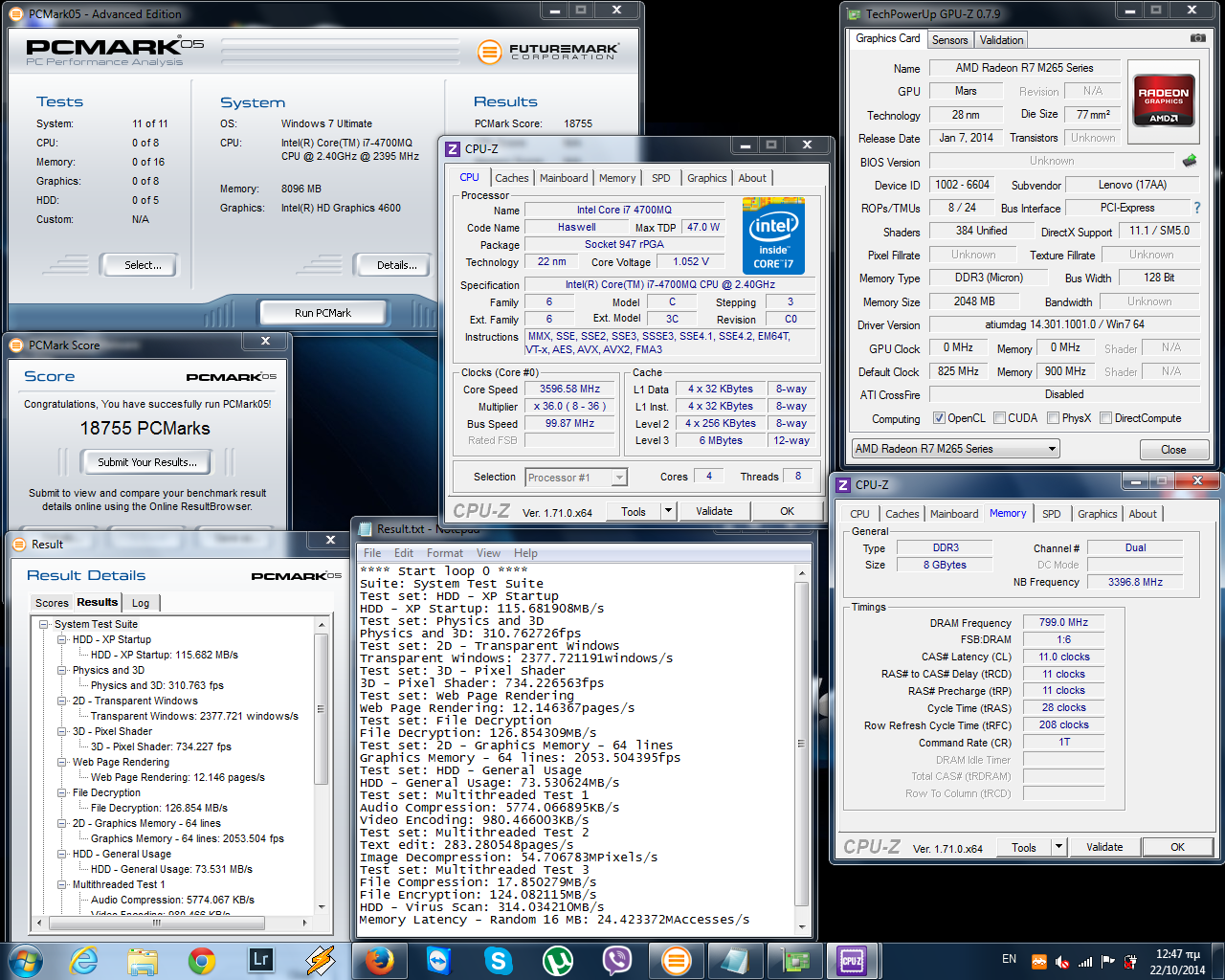Click the Result window title bar icon
Viewport: 1225px width, 980px height.
pos(19,544)
